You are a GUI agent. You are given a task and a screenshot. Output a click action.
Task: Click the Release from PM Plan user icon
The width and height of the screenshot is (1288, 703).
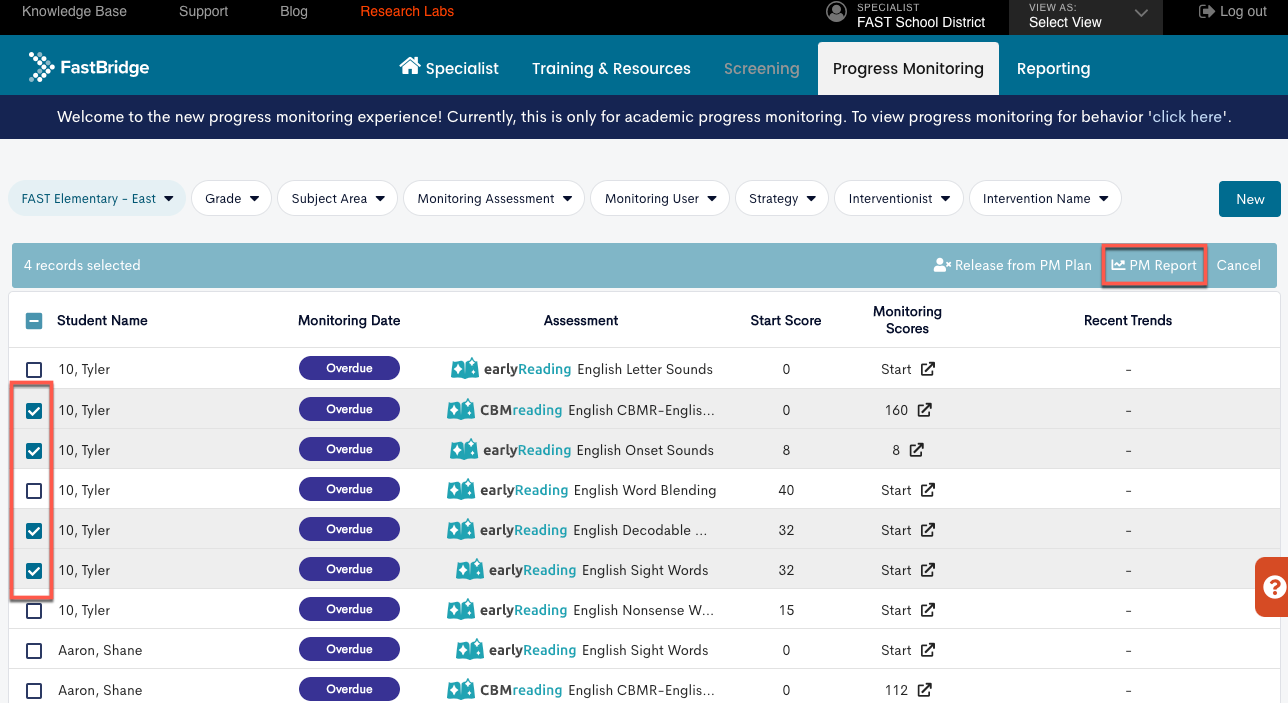(x=942, y=265)
